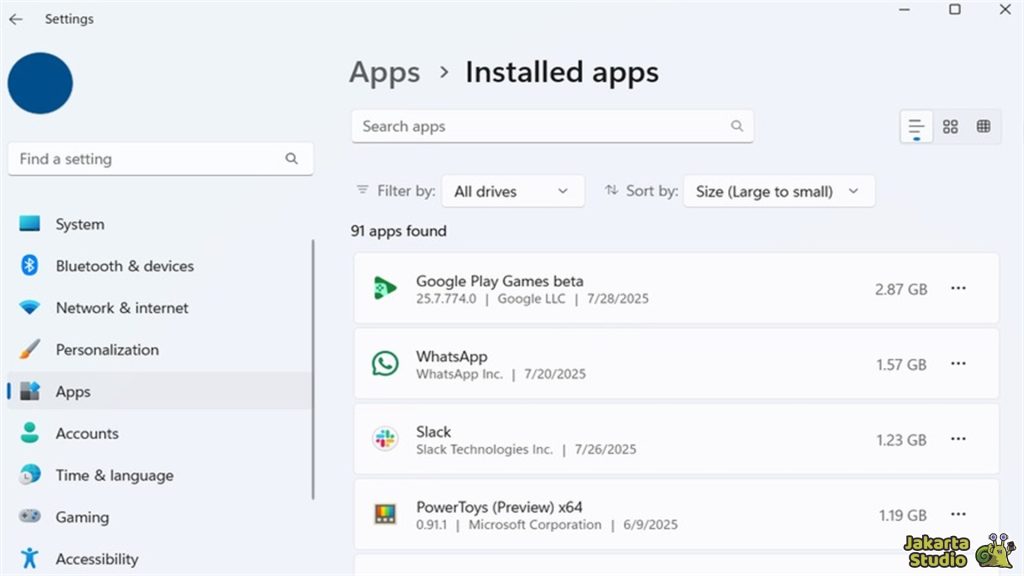The height and width of the screenshot is (576, 1024).
Task: Click in the Search apps field
Action: 552,126
